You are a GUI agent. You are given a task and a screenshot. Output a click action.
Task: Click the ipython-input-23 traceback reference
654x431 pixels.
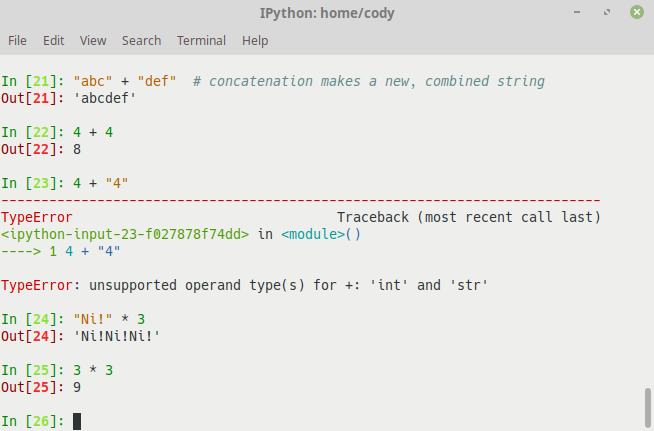(125, 234)
